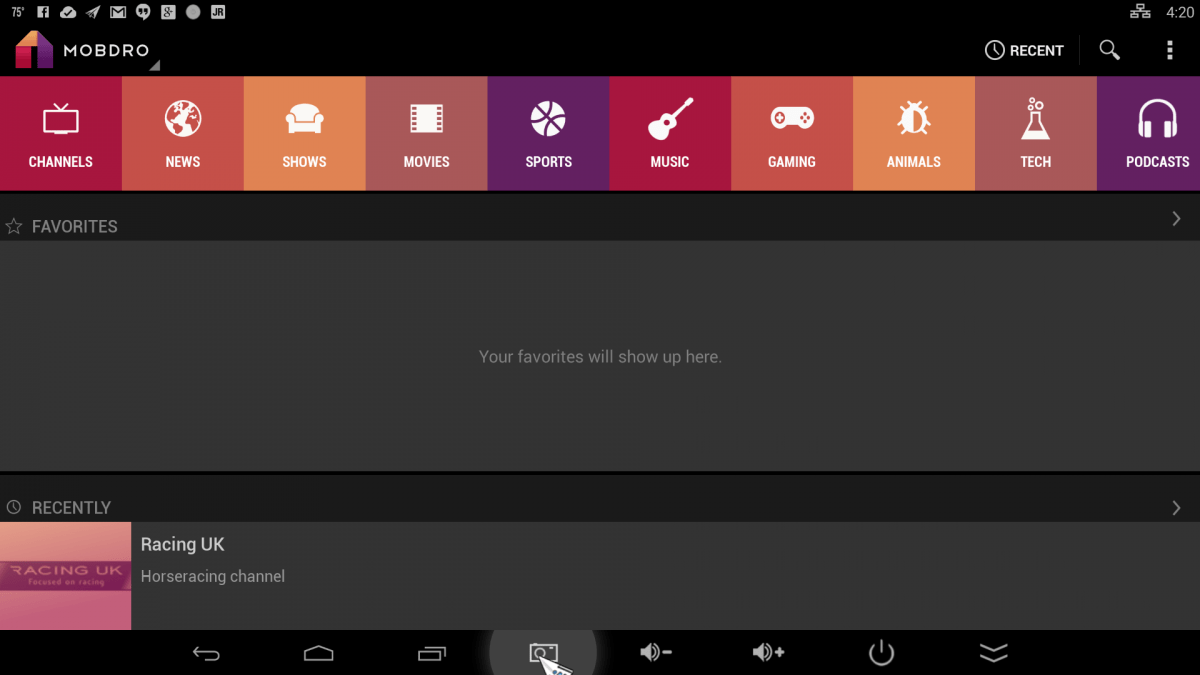Select the Sports category
Image resolution: width=1200 pixels, height=675 pixels.
click(548, 133)
